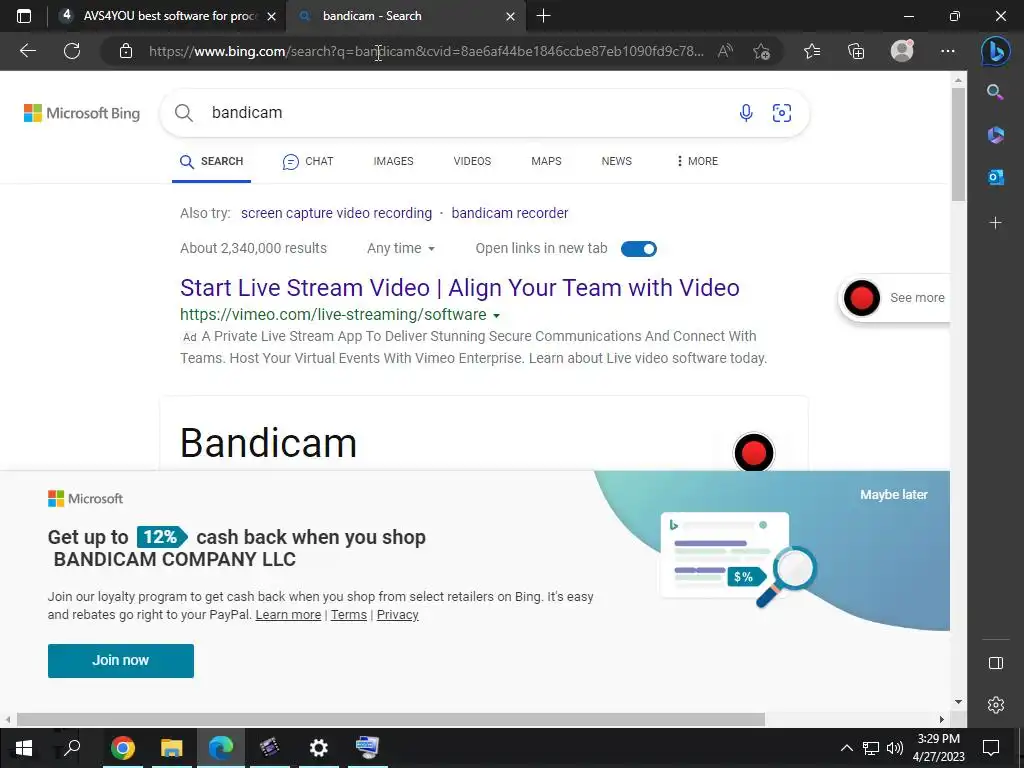This screenshot has height=768, width=1024.
Task: Open Windows Settings gear in taskbar
Action: [x=319, y=748]
